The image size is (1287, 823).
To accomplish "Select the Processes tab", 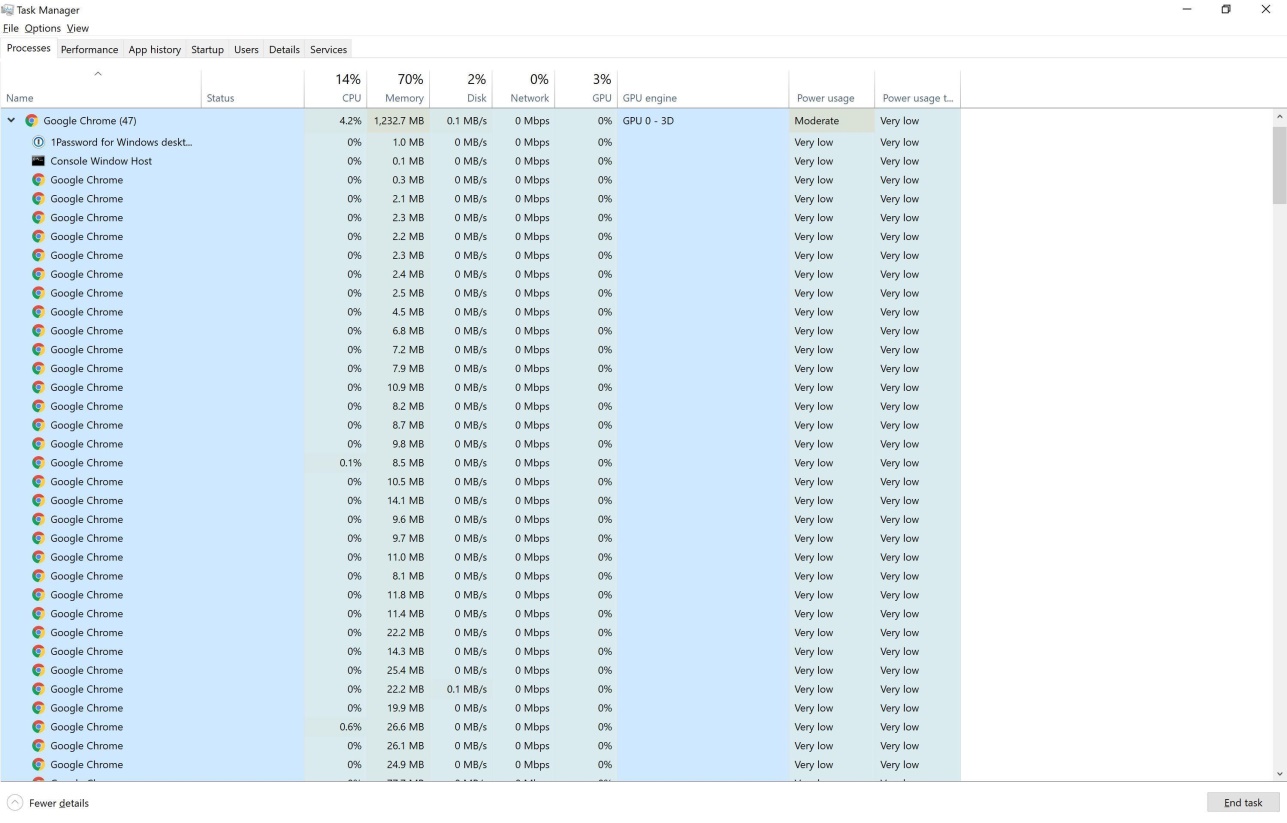I will [28, 48].
